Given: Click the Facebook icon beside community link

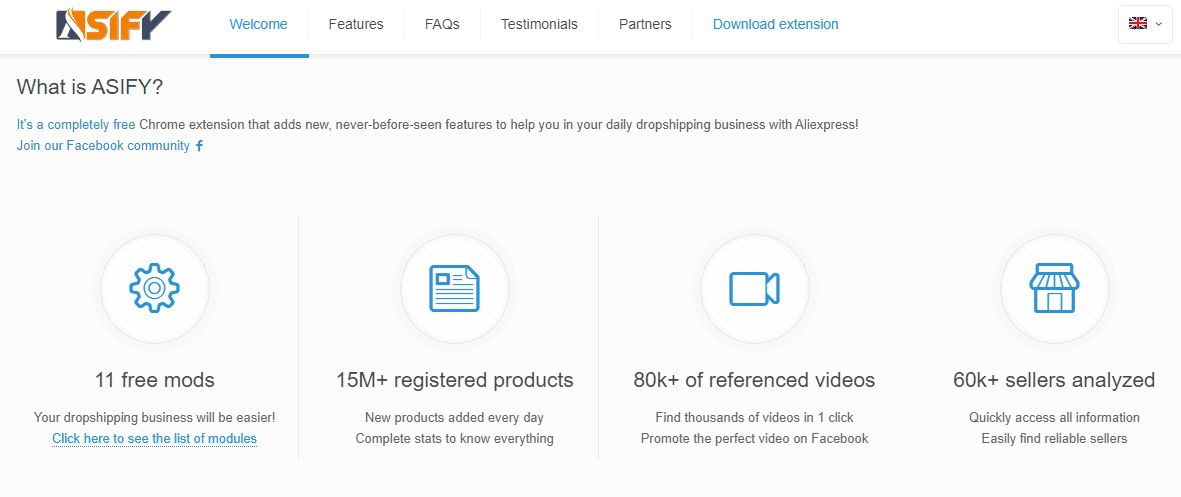Looking at the screenshot, I should [199, 146].
